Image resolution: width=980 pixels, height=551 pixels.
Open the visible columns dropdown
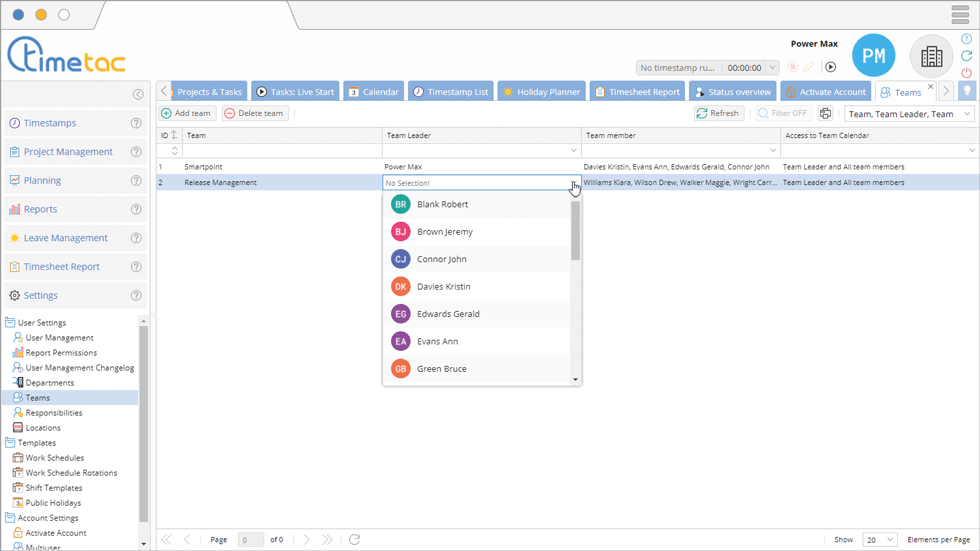pos(909,114)
